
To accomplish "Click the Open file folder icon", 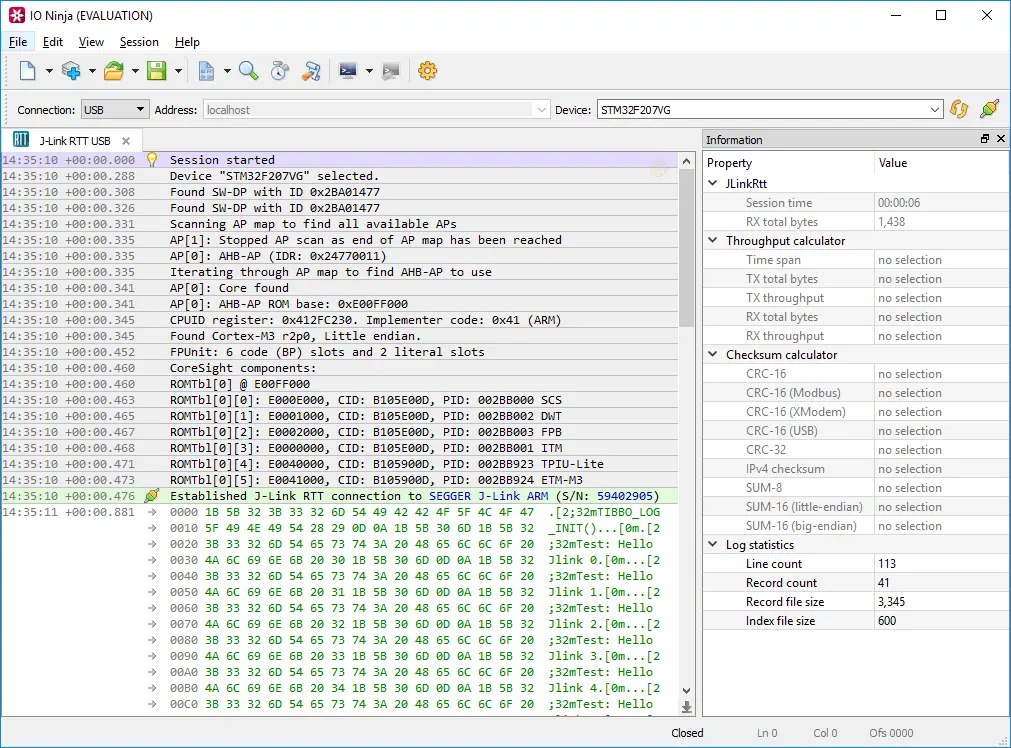I will [113, 71].
